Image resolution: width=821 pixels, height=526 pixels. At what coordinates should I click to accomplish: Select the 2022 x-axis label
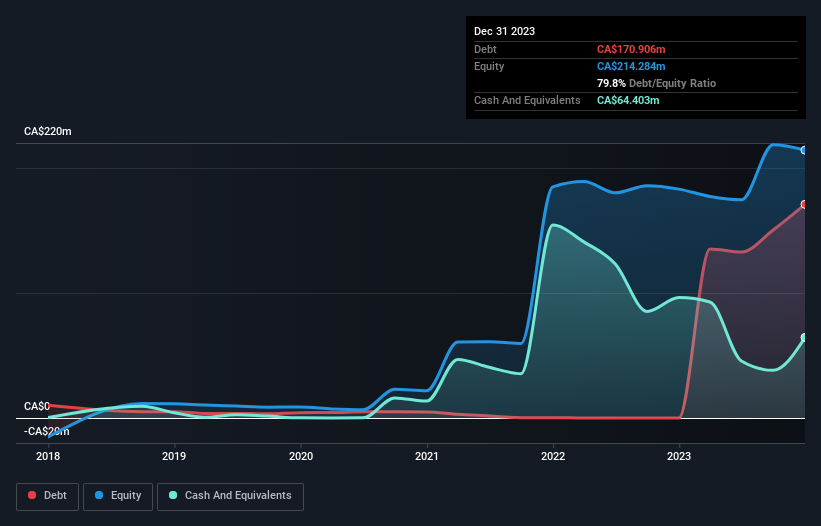[553, 456]
